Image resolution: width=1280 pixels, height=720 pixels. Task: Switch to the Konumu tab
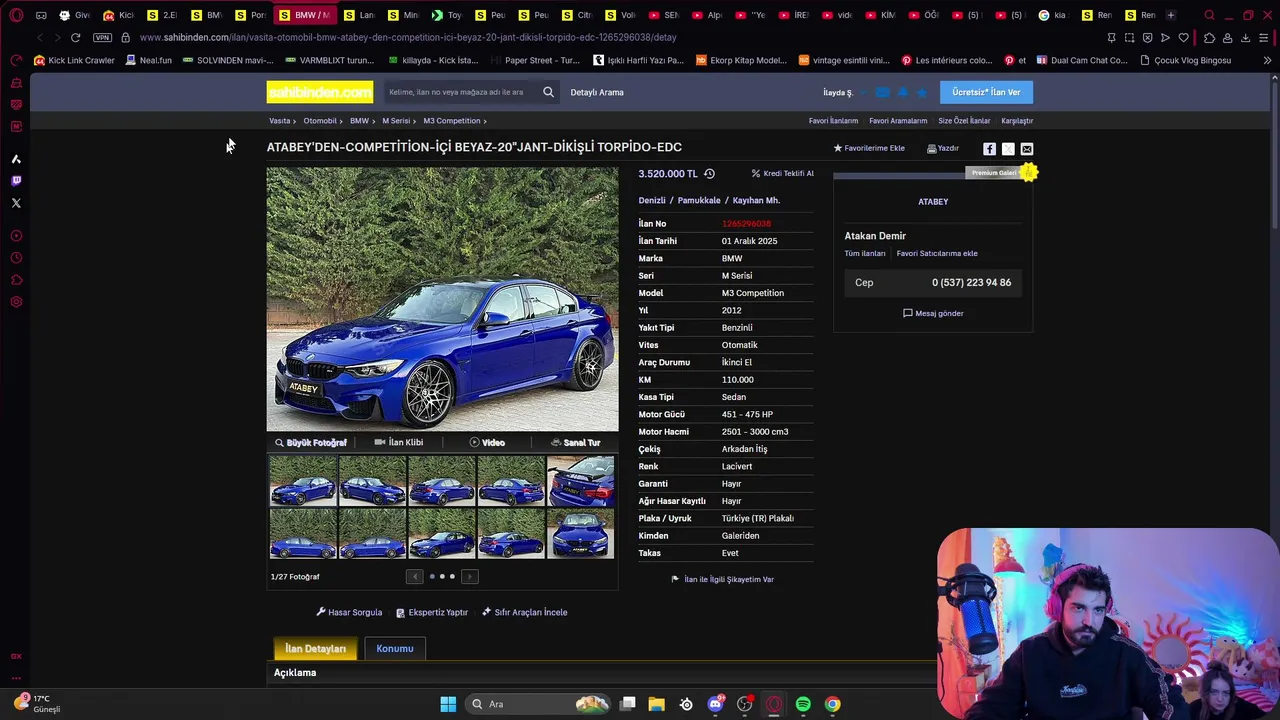tap(395, 648)
